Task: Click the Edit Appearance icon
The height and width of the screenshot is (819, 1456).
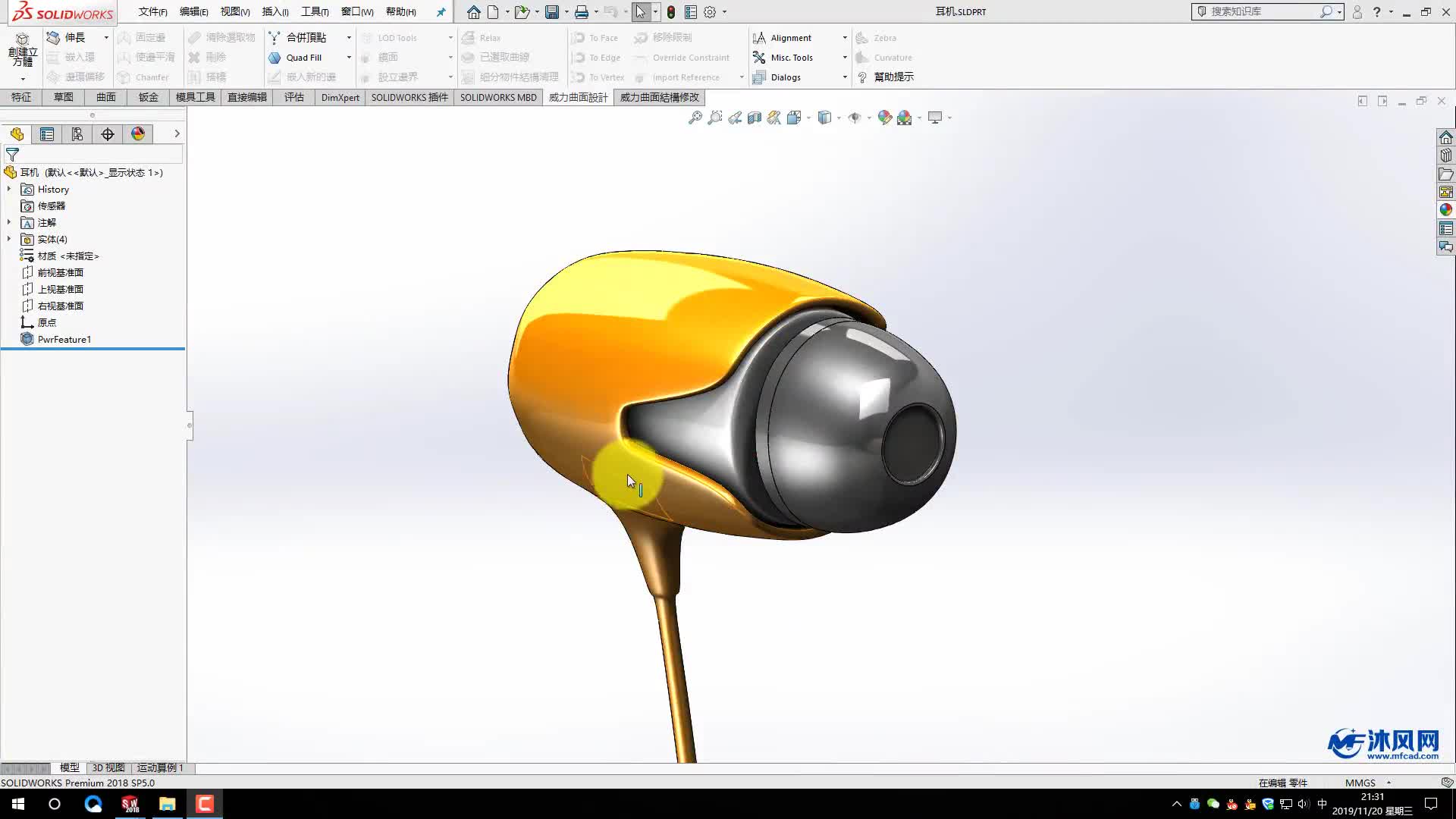Action: [x=884, y=118]
